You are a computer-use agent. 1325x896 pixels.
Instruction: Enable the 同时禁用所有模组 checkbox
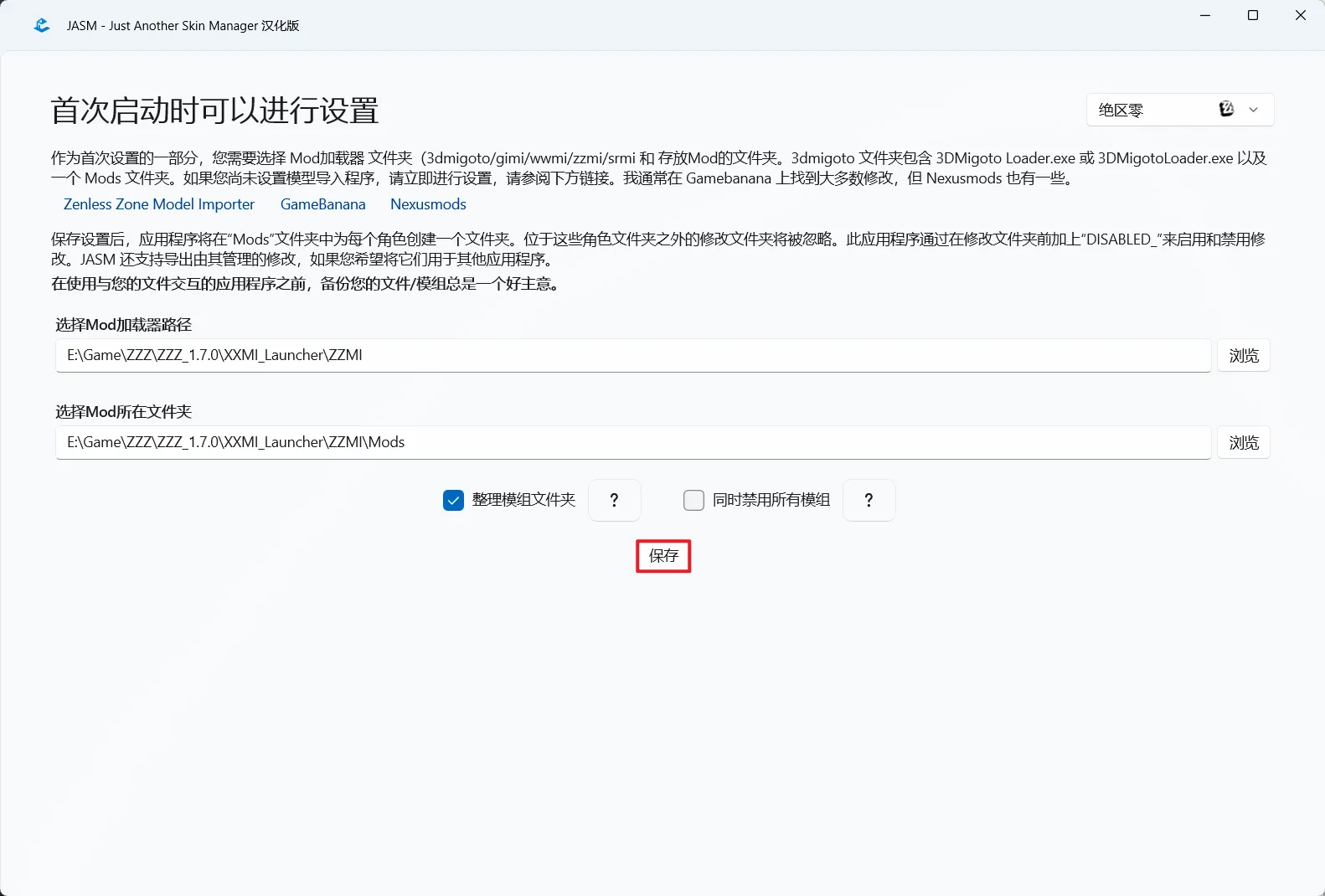coord(693,500)
